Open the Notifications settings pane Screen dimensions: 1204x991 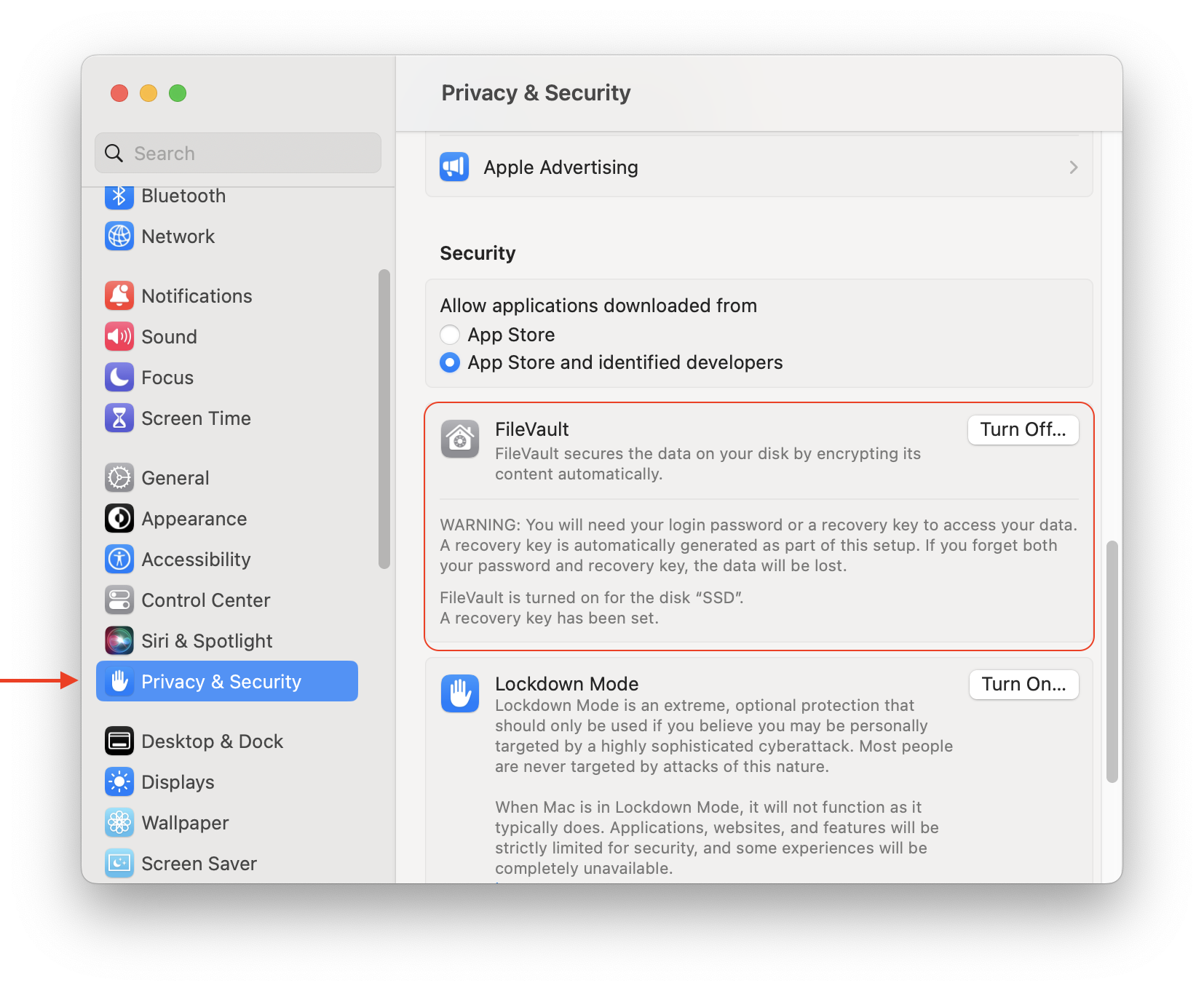(x=227, y=296)
